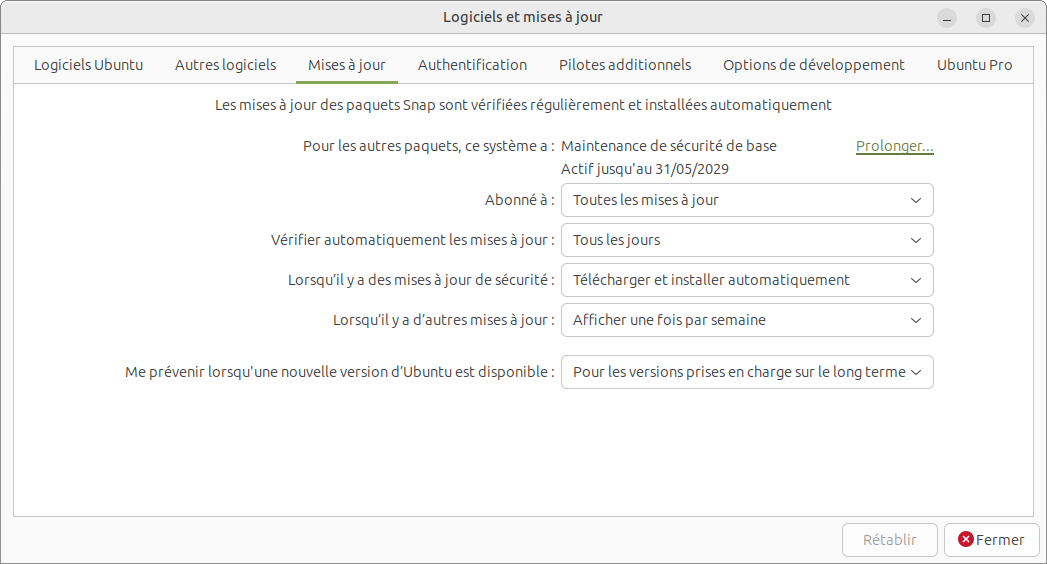Viewport: 1047px width, 564px height.
Task: Go to the Authentification tab
Action: pyautogui.click(x=472, y=65)
